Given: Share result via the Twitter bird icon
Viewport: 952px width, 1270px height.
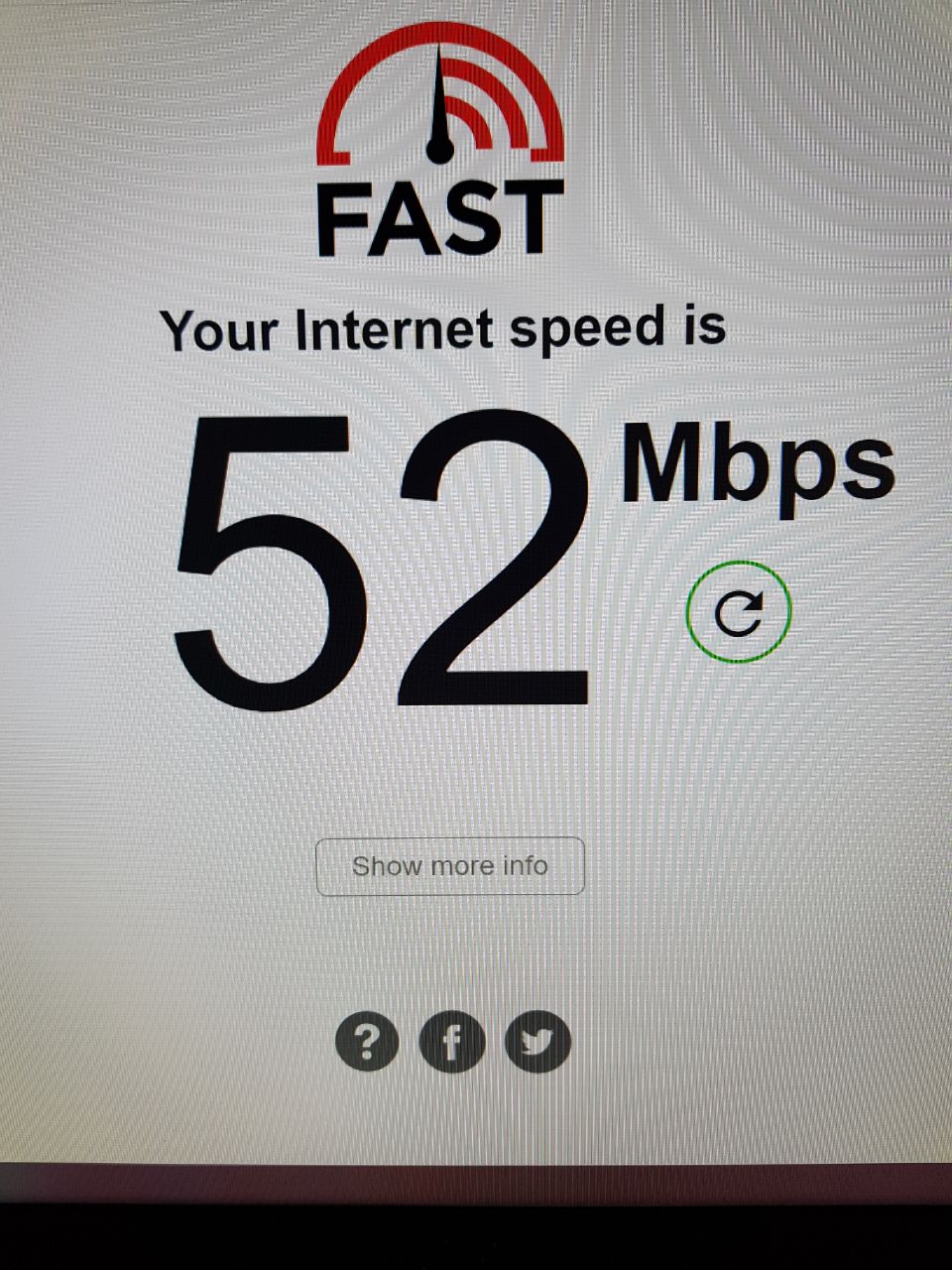Looking at the screenshot, I should (537, 1042).
